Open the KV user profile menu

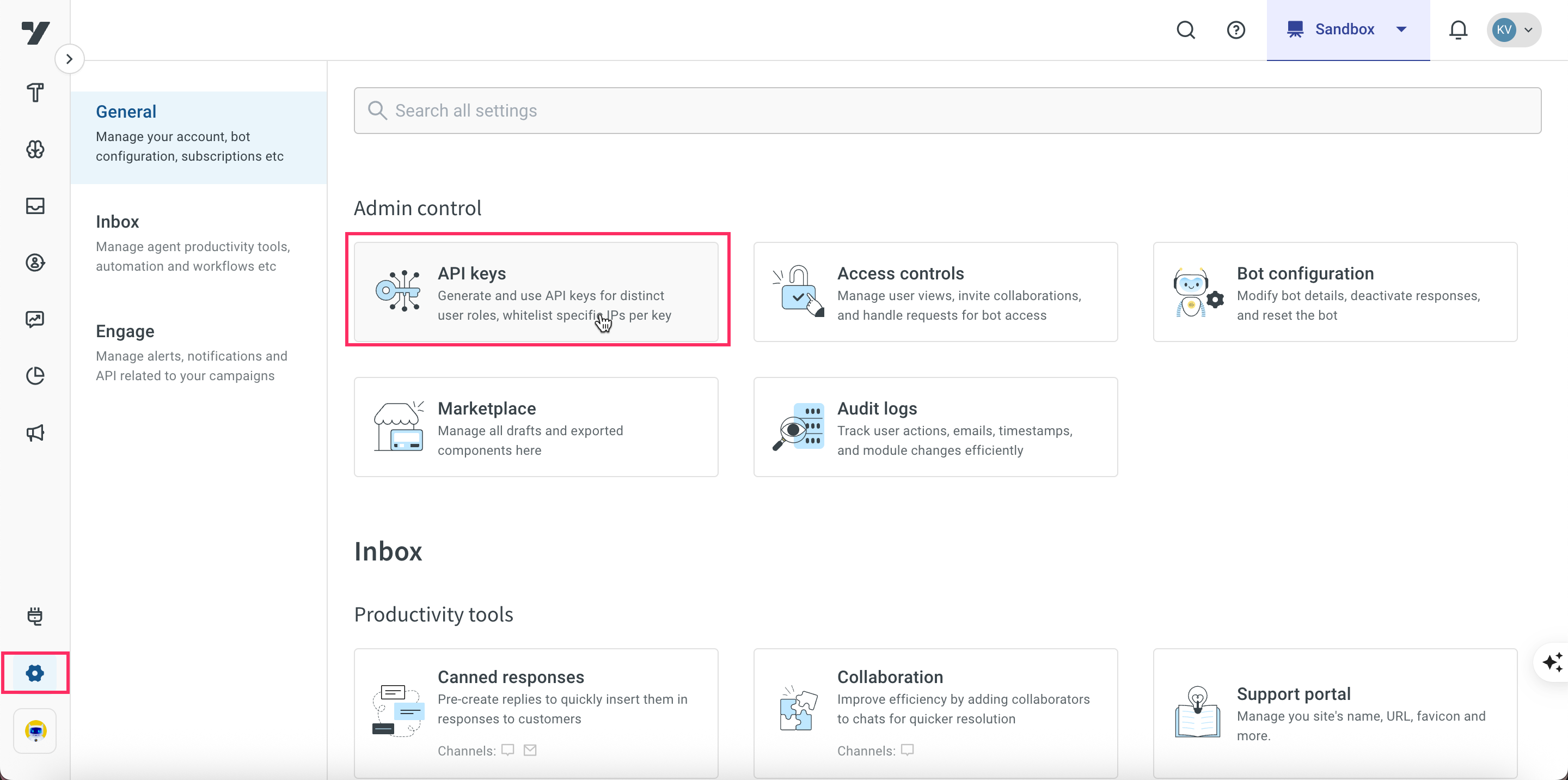[1514, 30]
